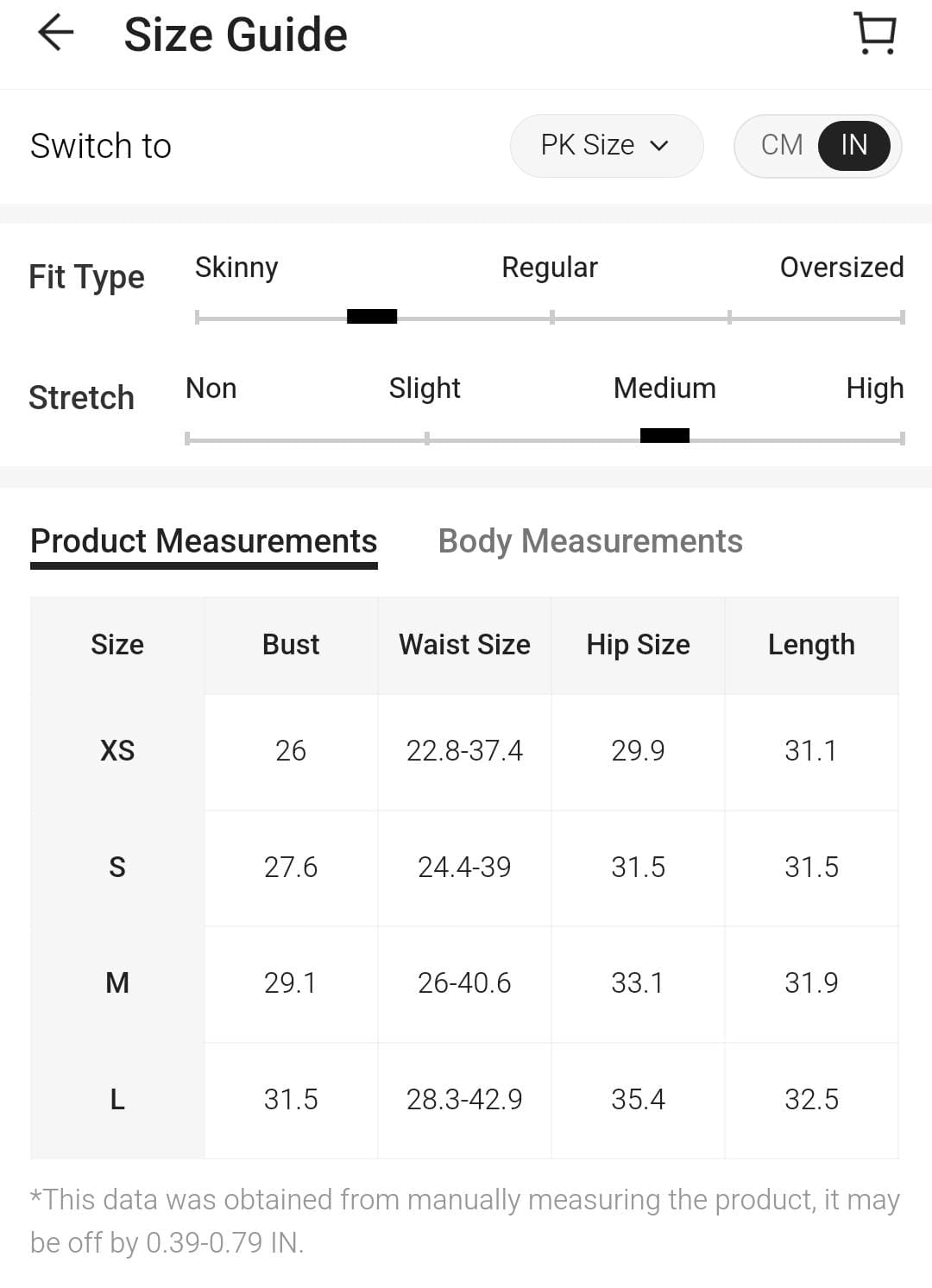The width and height of the screenshot is (932, 1288).
Task: Click the Length column header
Action: [x=811, y=645]
